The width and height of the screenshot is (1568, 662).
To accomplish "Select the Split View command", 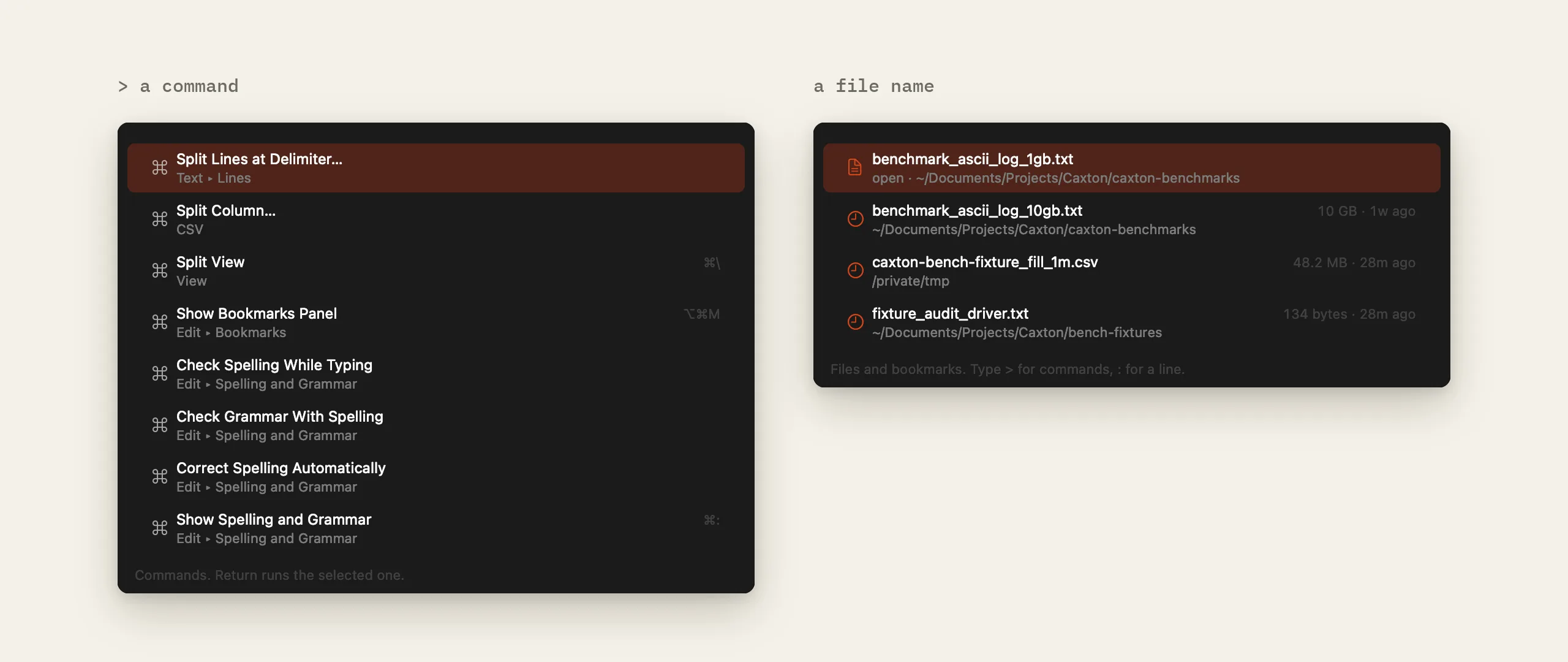I will point(436,271).
